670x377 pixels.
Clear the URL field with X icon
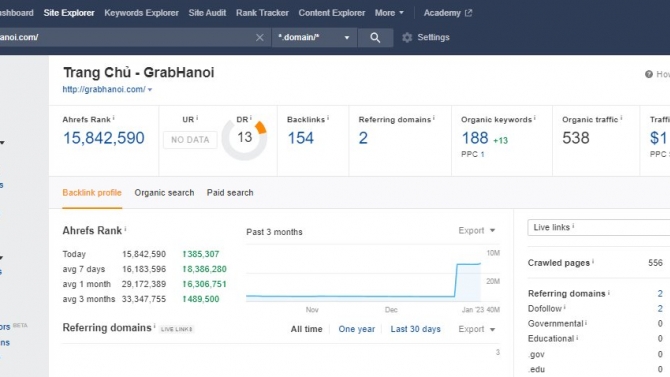point(259,38)
